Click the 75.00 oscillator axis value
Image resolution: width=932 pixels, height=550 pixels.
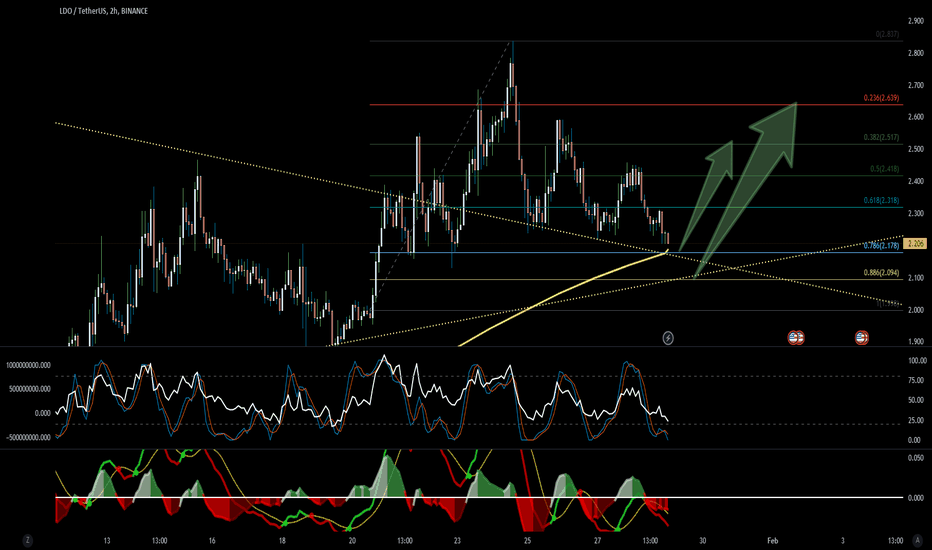(918, 381)
